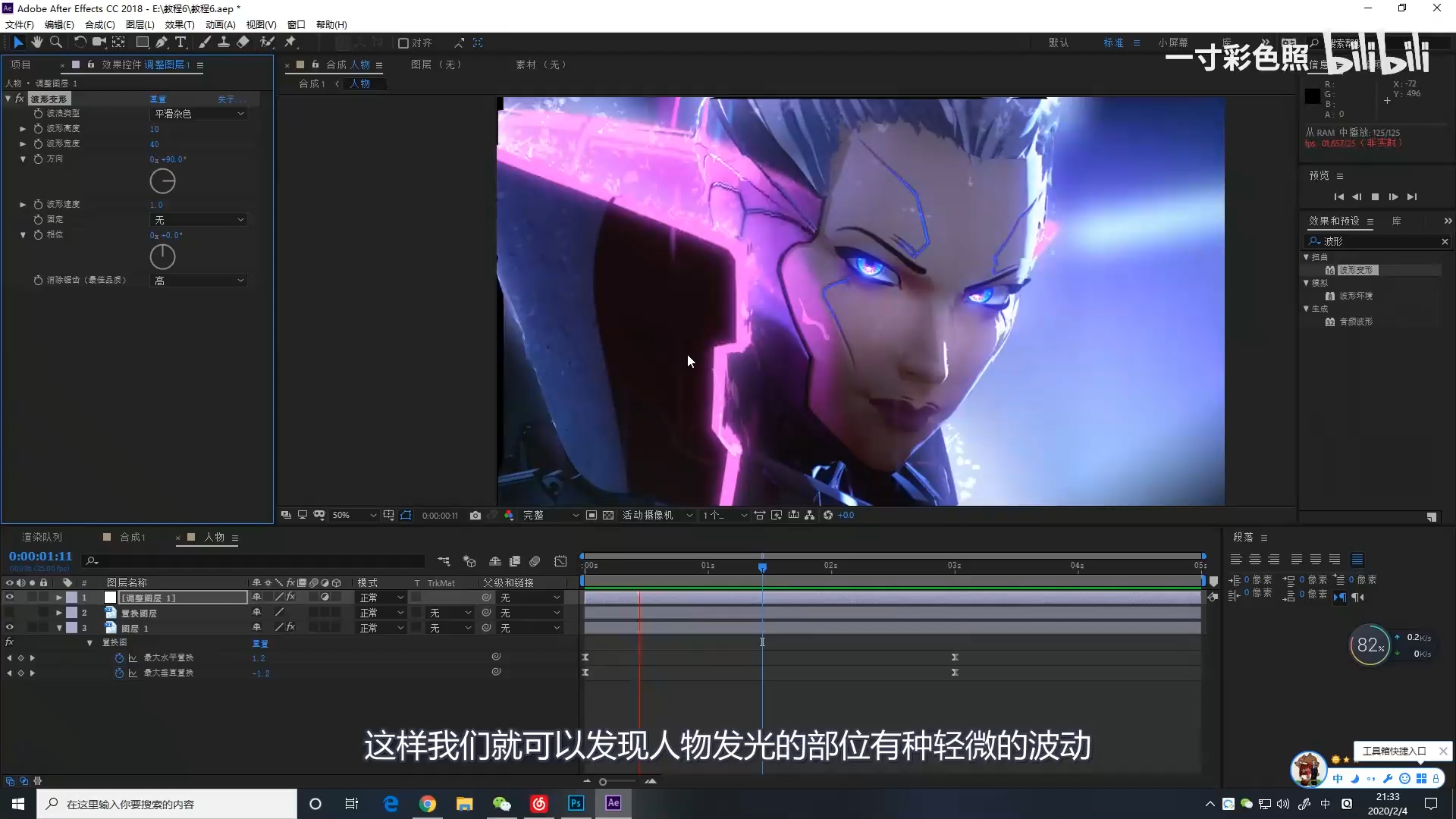Open the 固定 pinning dropdown
The height and width of the screenshot is (819, 1456).
click(199, 220)
